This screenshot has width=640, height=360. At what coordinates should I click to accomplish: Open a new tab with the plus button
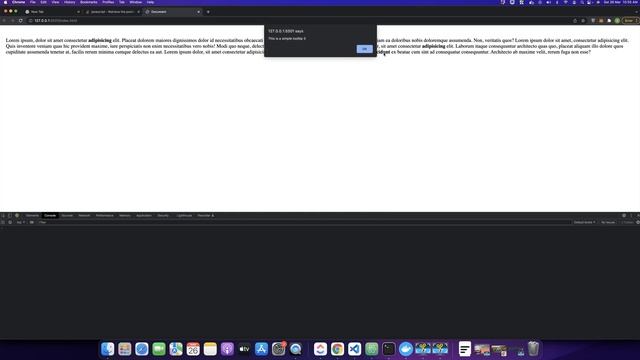(x=208, y=12)
